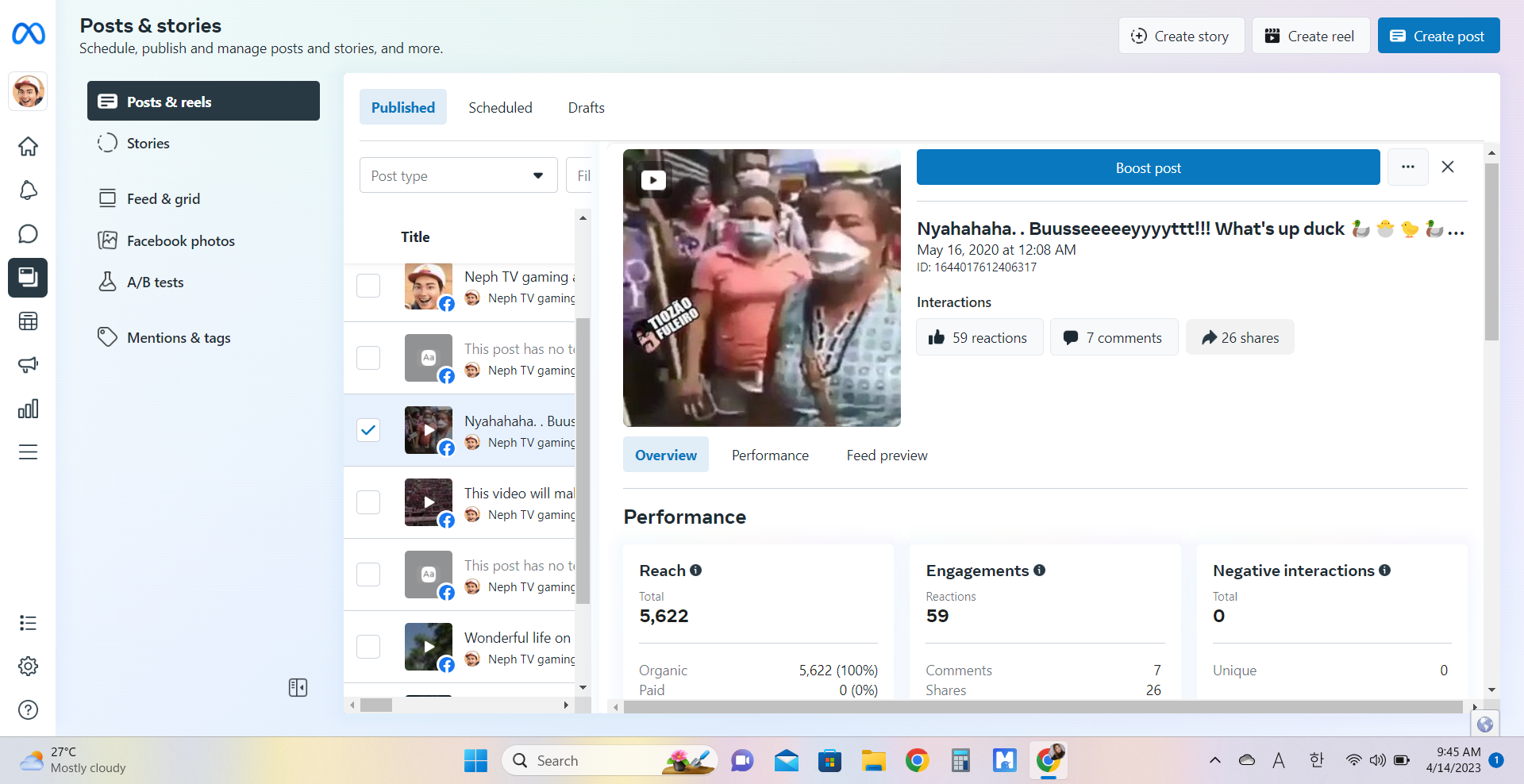The height and width of the screenshot is (784, 1524).
Task: Close the post details panel
Action: pos(1448,167)
